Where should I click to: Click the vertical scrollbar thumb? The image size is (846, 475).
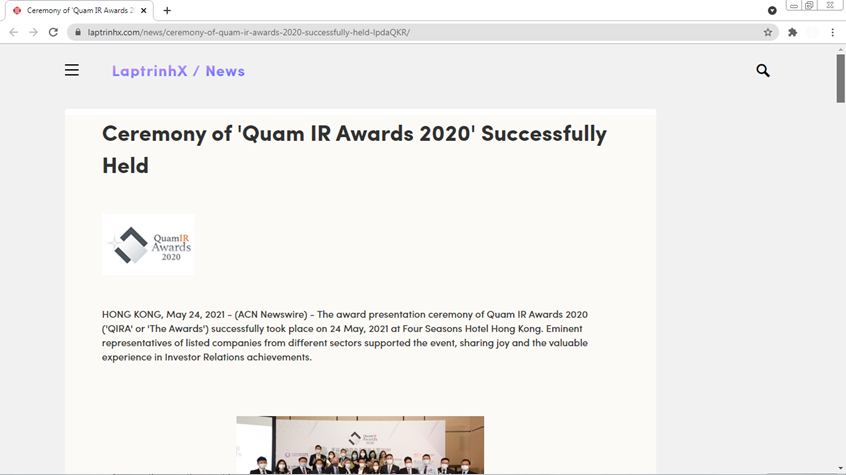pos(841,78)
